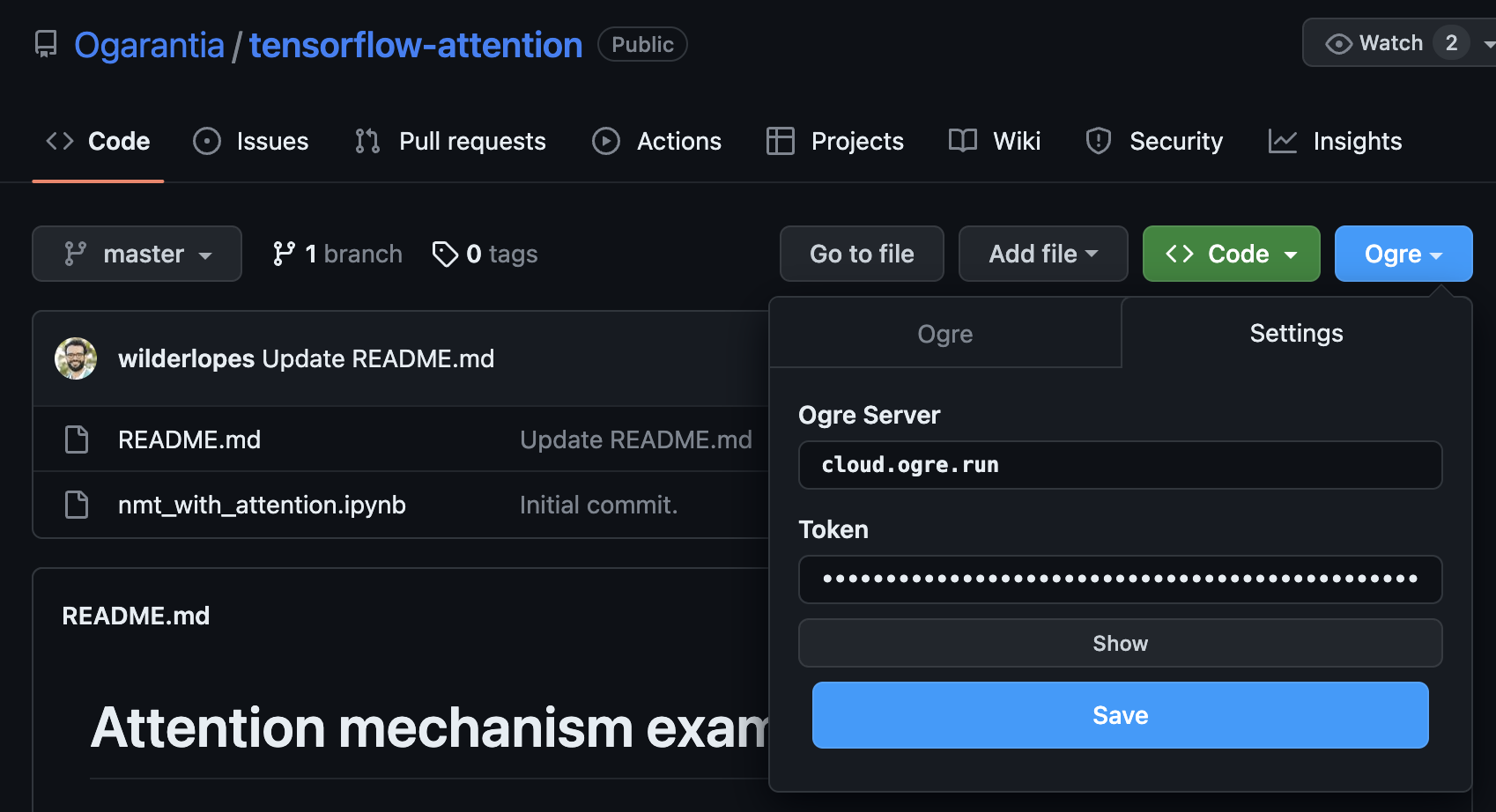The width and height of the screenshot is (1496, 812).
Task: Switch to the Security tab
Action: pos(1154,141)
